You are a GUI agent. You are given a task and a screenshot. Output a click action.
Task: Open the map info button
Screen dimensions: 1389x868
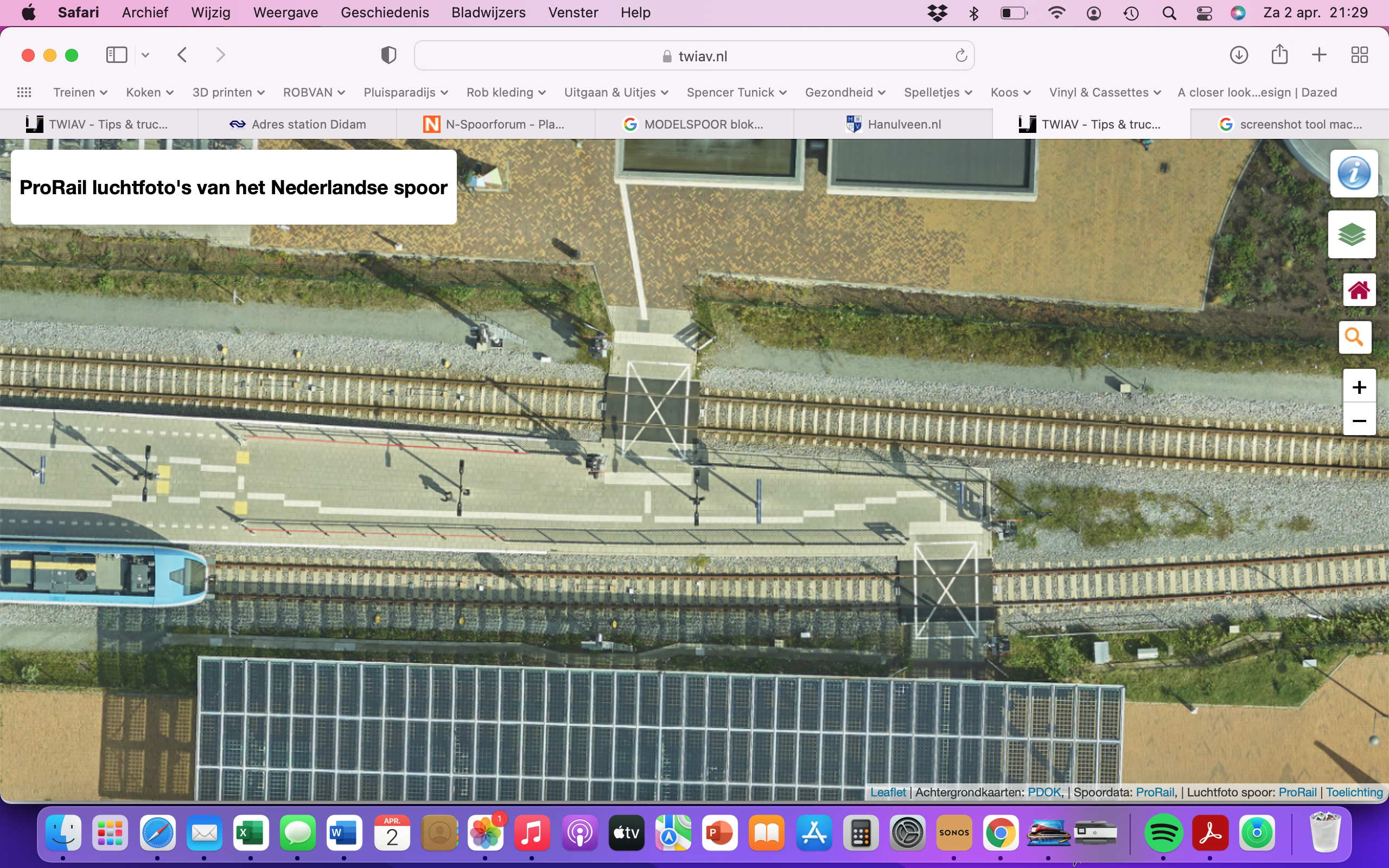(1353, 174)
